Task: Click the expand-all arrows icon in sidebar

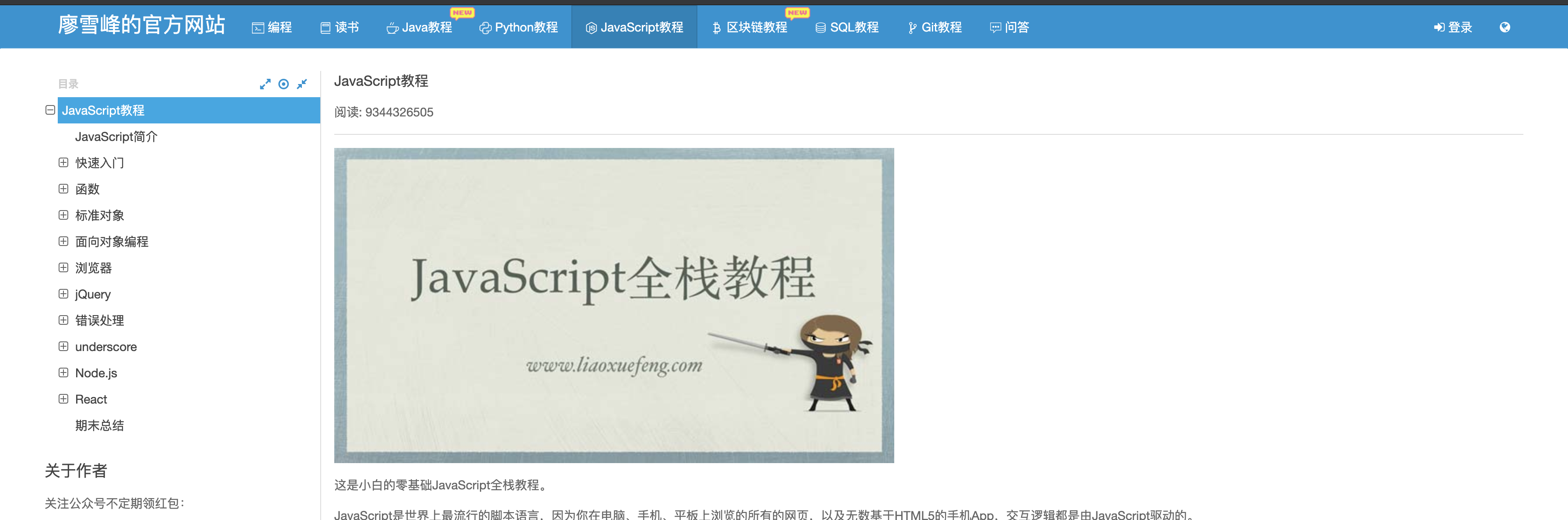Action: (x=265, y=84)
